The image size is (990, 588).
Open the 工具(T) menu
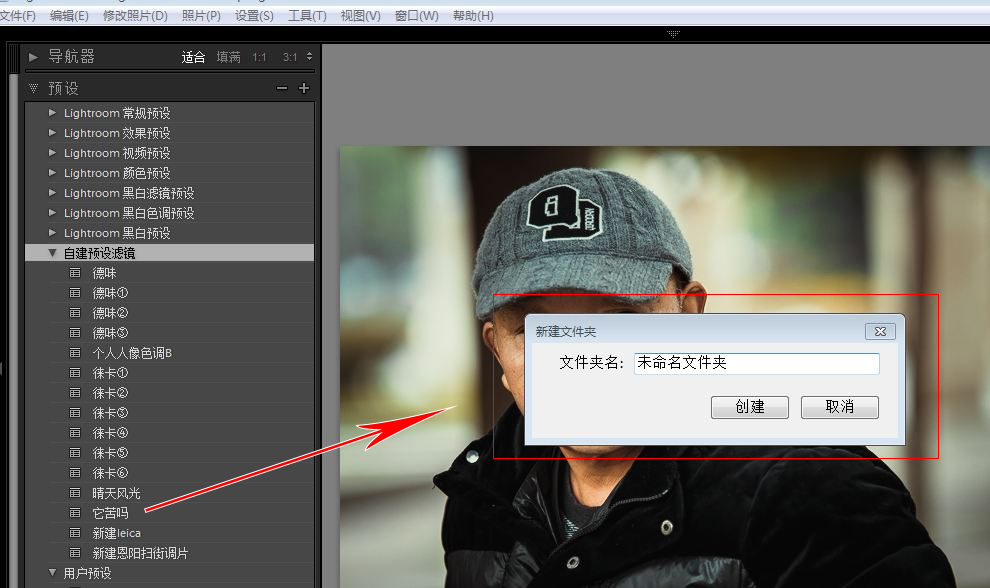pyautogui.click(x=307, y=16)
